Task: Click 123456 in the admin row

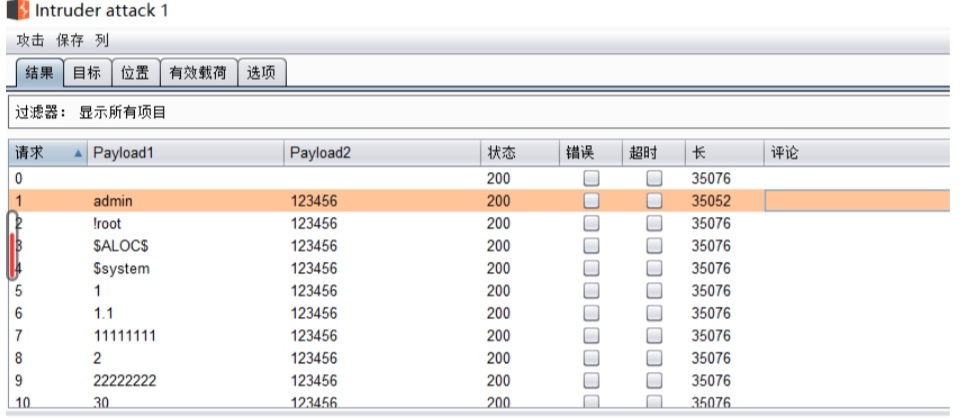Action: coord(314,201)
